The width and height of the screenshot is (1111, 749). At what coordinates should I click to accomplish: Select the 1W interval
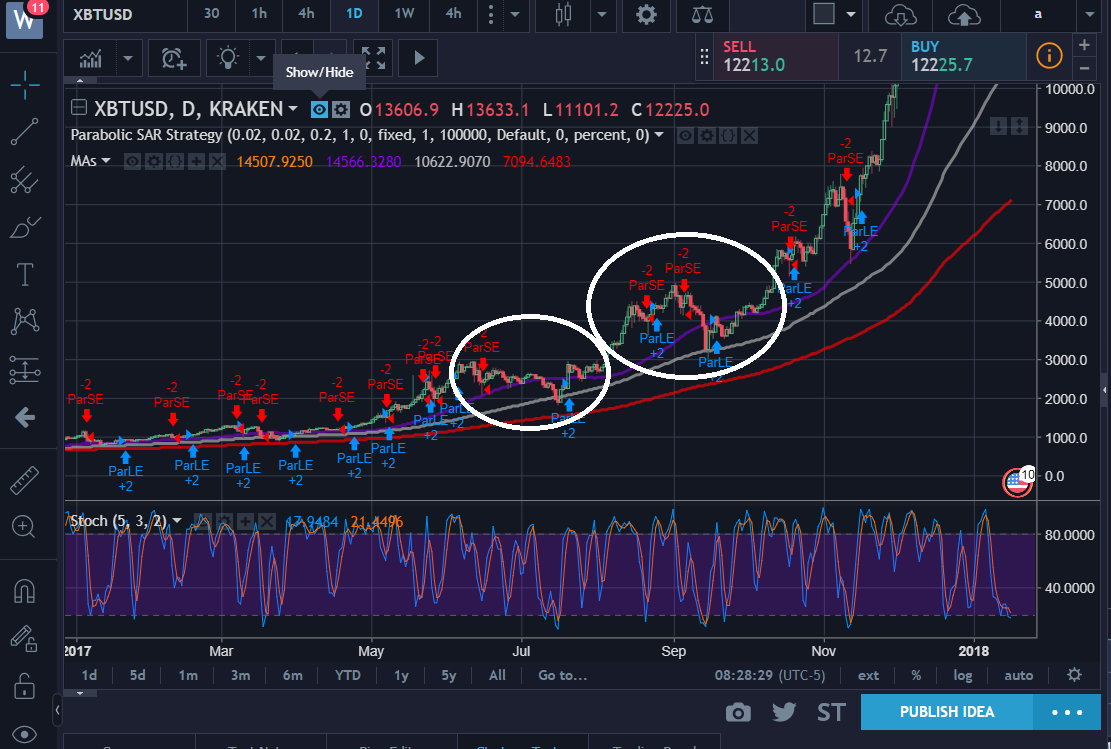pos(404,13)
